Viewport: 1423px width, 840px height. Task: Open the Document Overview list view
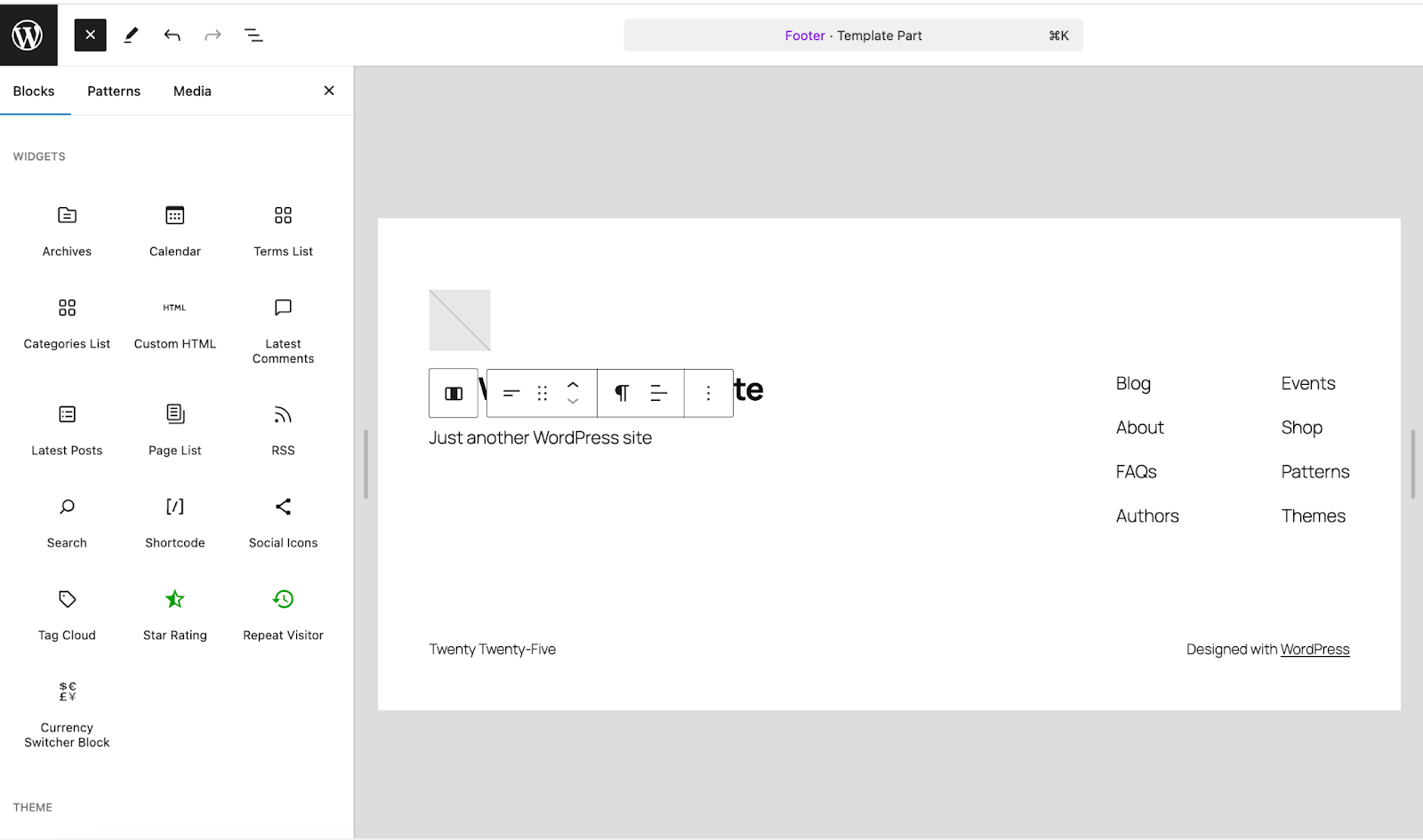[x=253, y=35]
